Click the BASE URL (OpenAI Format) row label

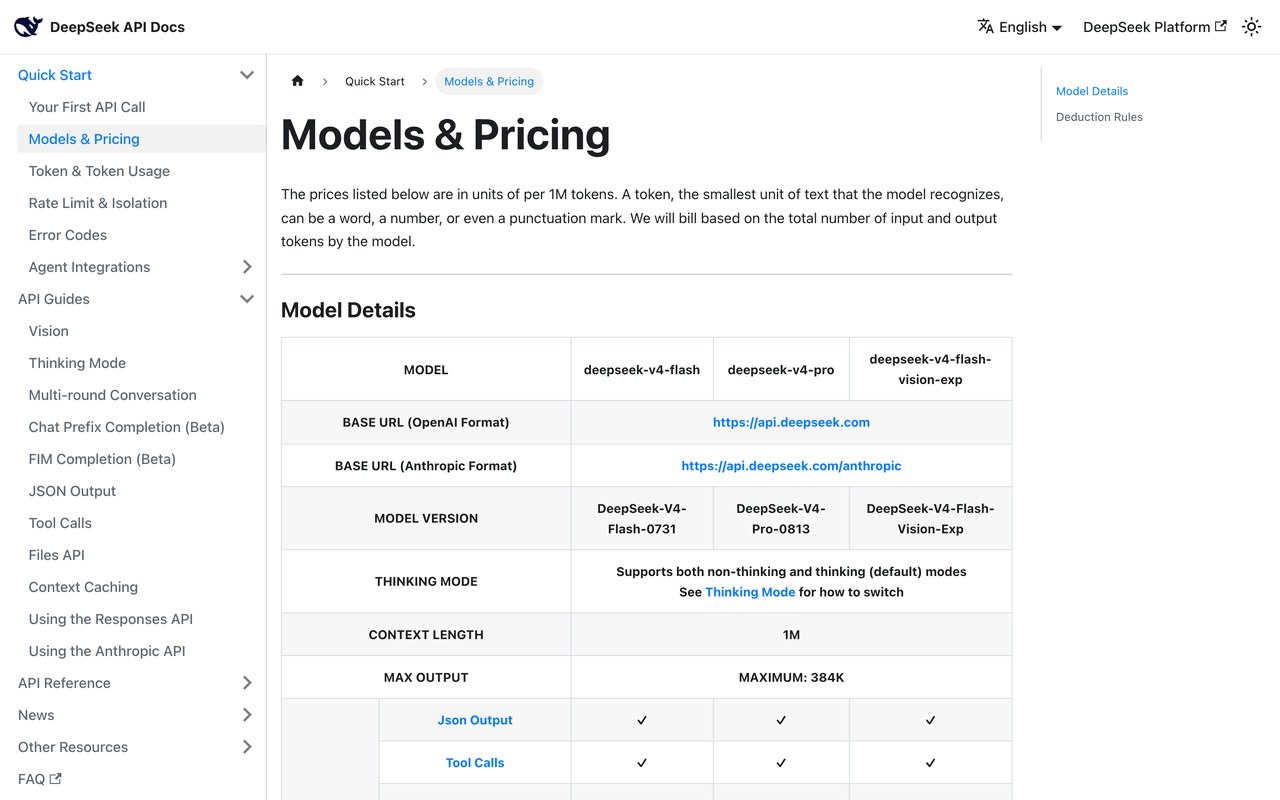click(426, 422)
